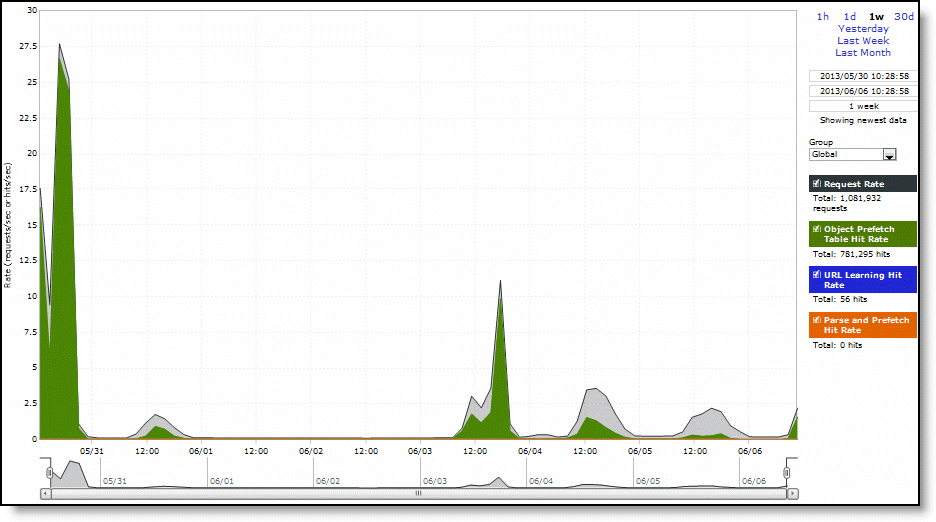Toggle URL Learning Hit Rate checkbox
Image resolution: width=936 pixels, height=522 pixels.
pyautogui.click(x=817, y=274)
